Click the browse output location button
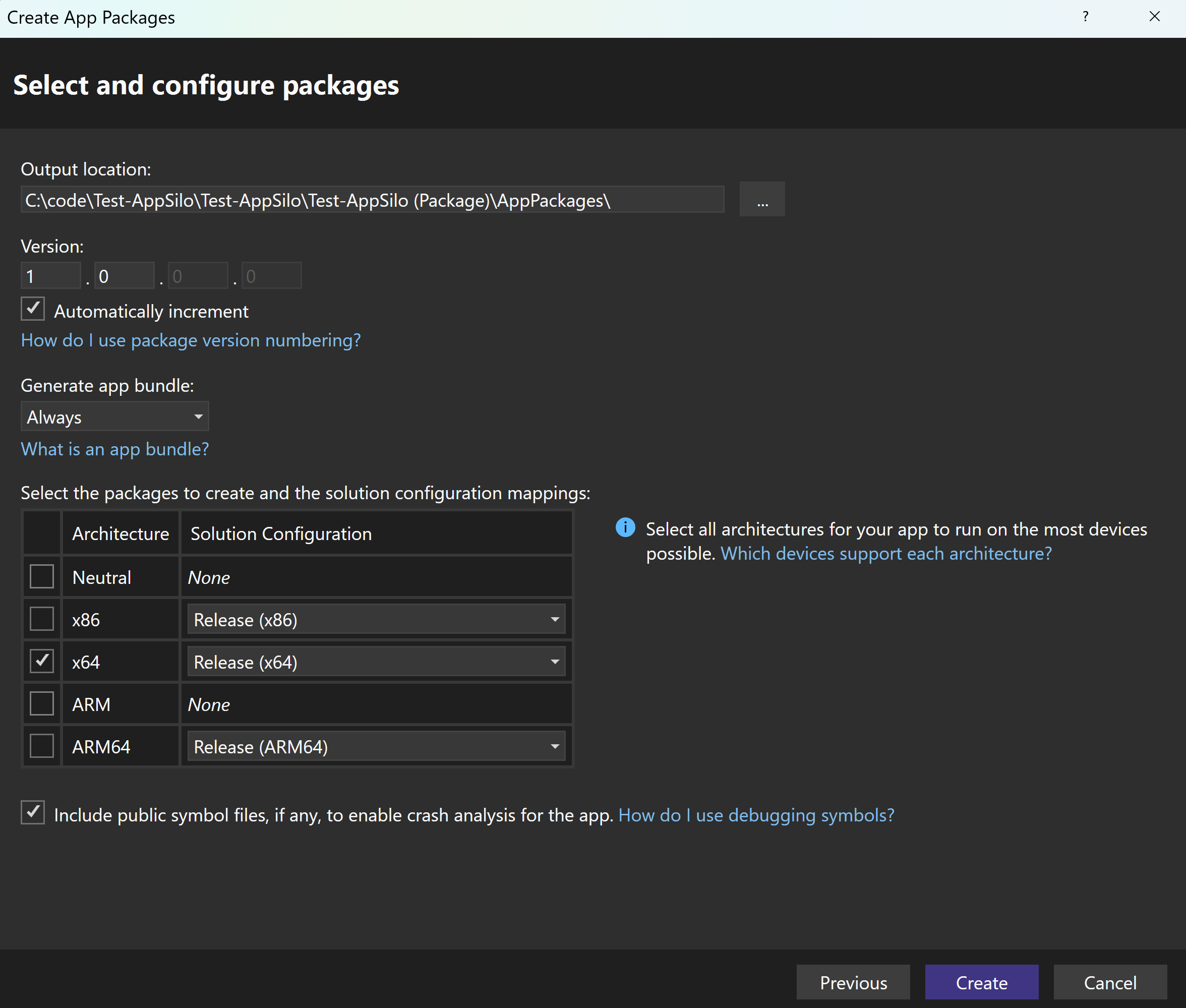The width and height of the screenshot is (1186, 1008). 762,200
